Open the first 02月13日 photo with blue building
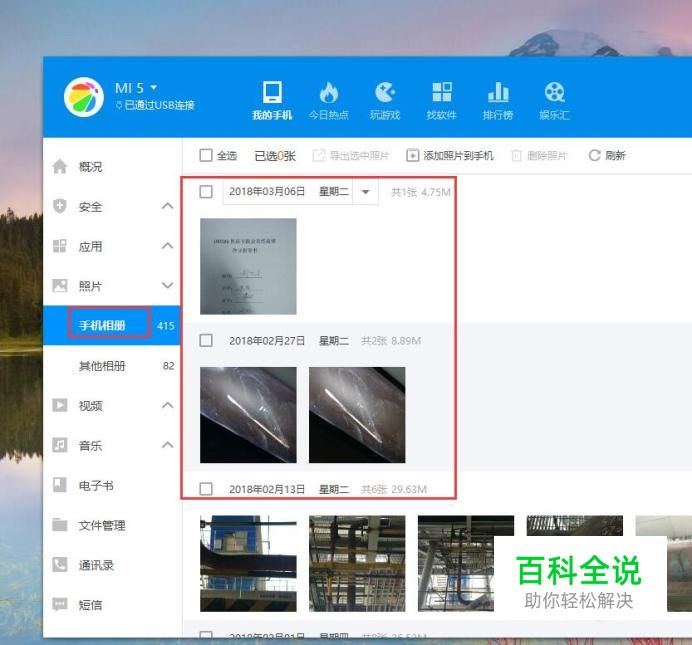The image size is (692, 645). coord(248,563)
